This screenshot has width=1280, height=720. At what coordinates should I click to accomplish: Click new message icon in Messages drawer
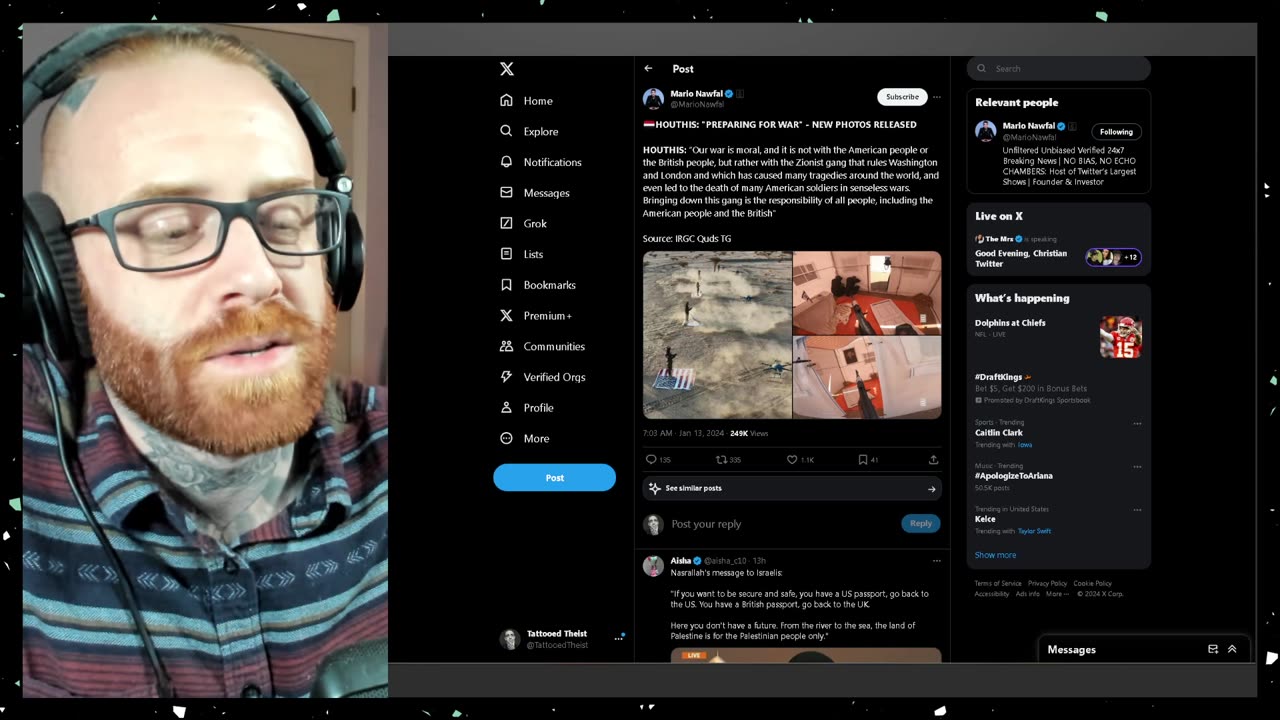point(1213,649)
